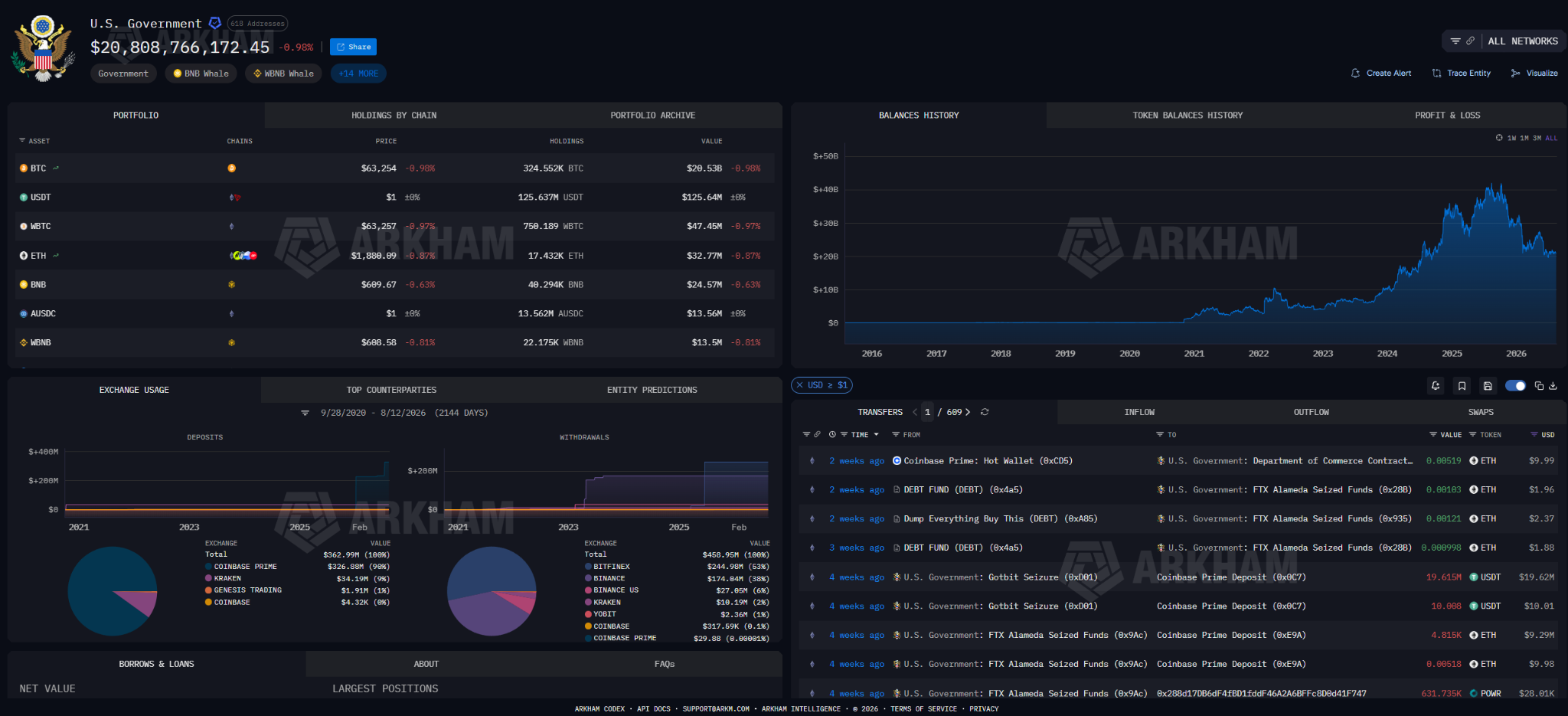Click the Bitfinex legend color dot in withdrawals
Screen dimensions: 1568x716
coord(588,567)
